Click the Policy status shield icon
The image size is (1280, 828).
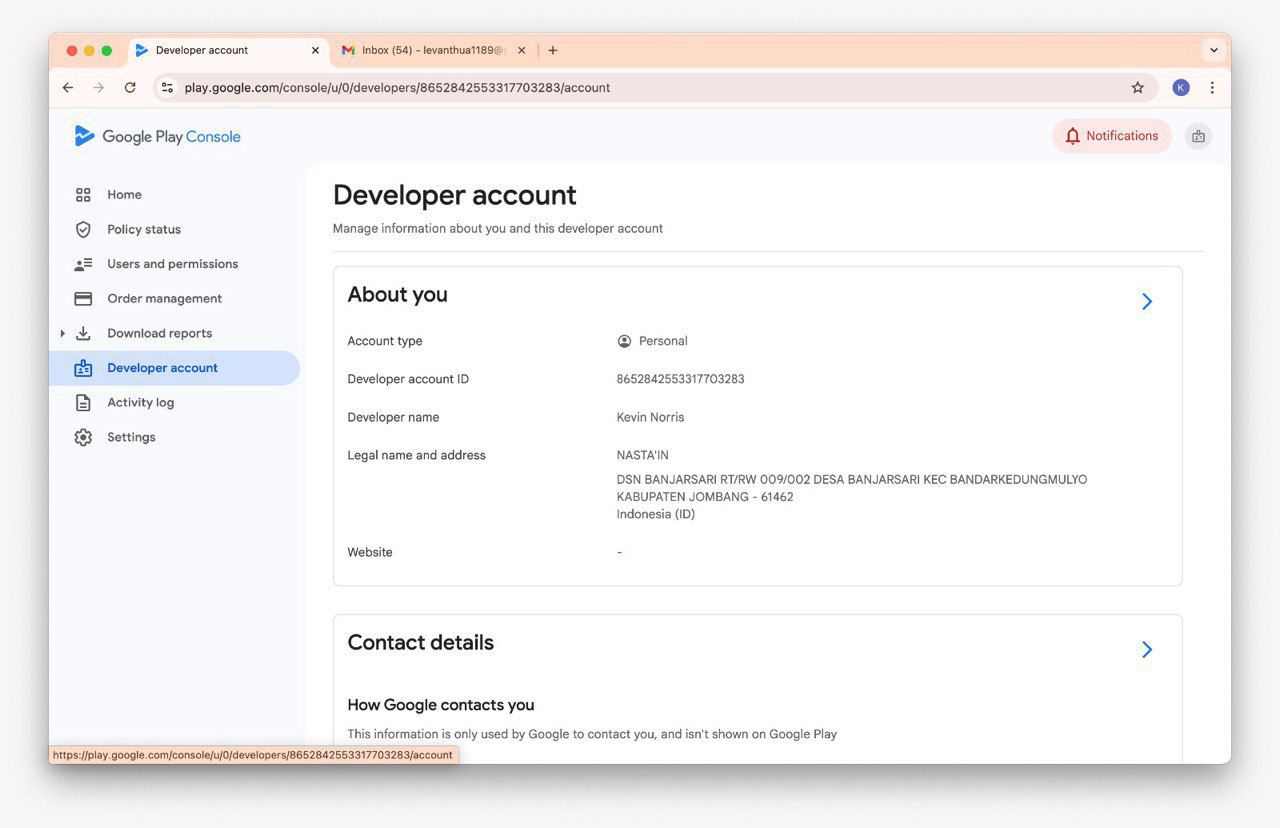point(83,229)
